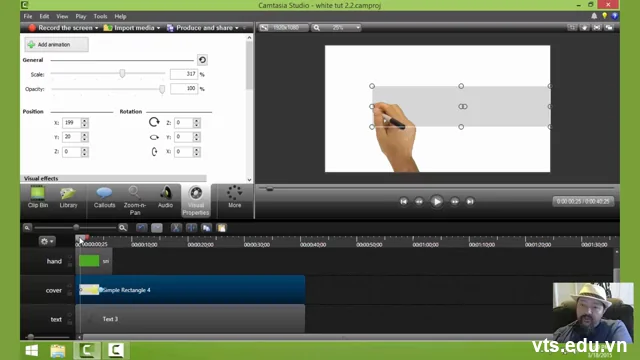Open the timeline settings gear dropdown
This screenshot has height=360, width=640.
[x=47, y=241]
